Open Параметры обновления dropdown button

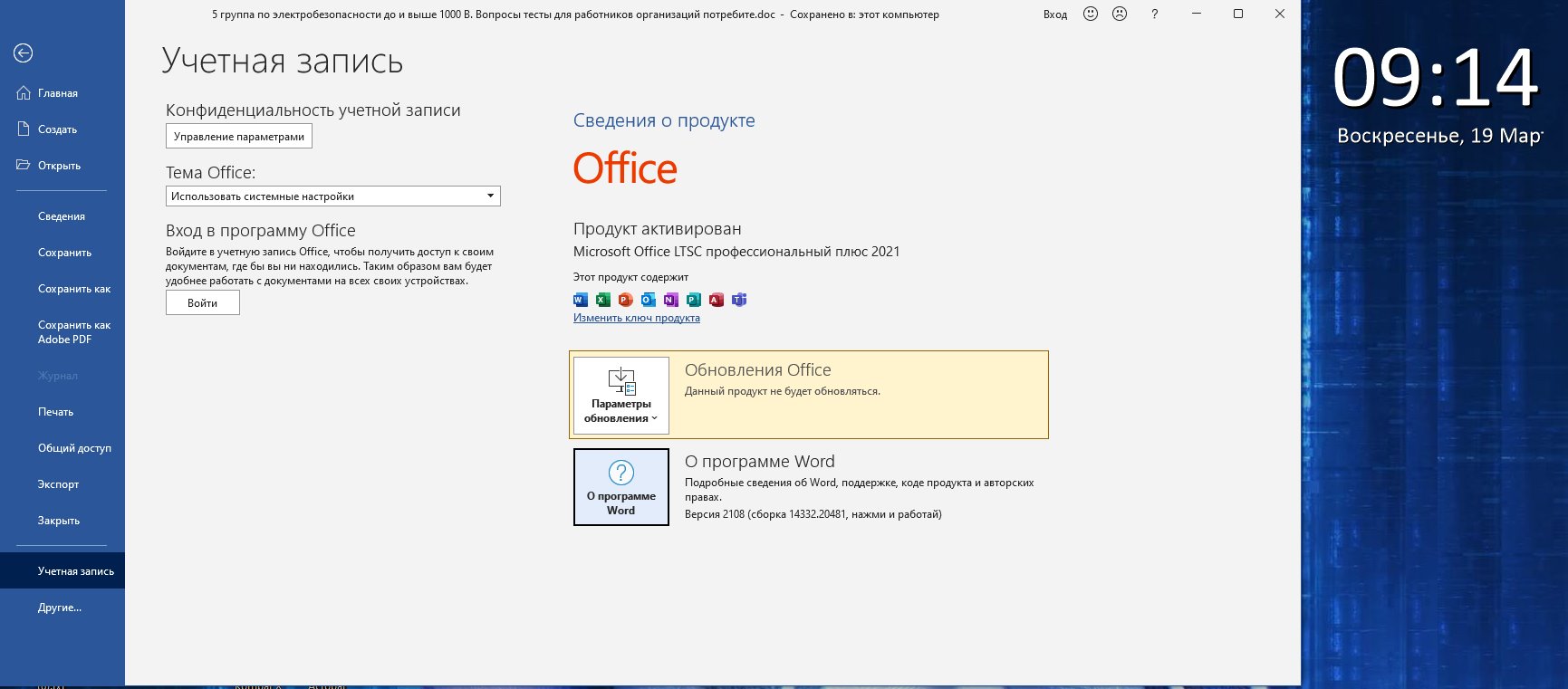(621, 396)
